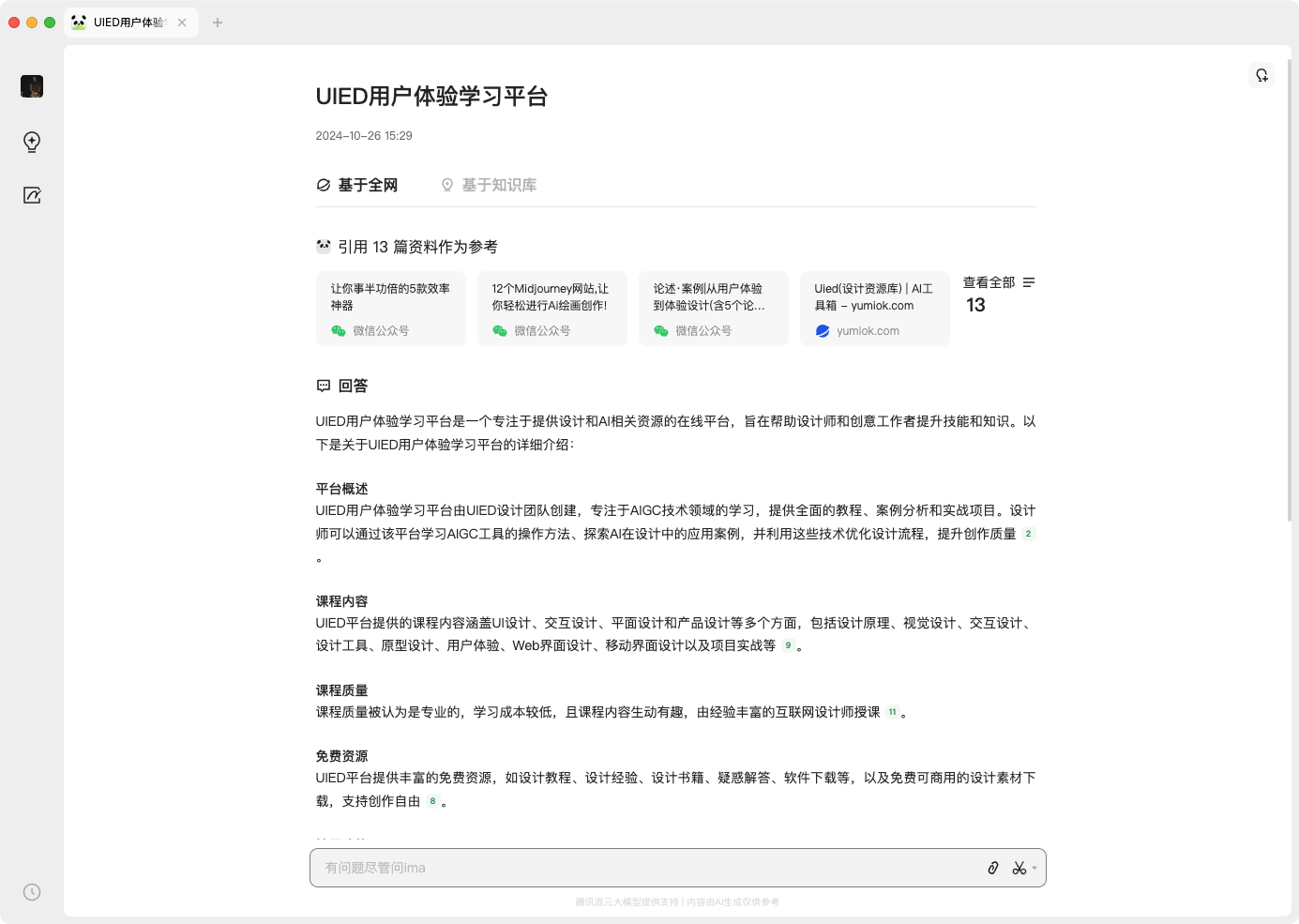
Task: Click citation badge 8 after 支持创作自由
Action: tap(432, 801)
